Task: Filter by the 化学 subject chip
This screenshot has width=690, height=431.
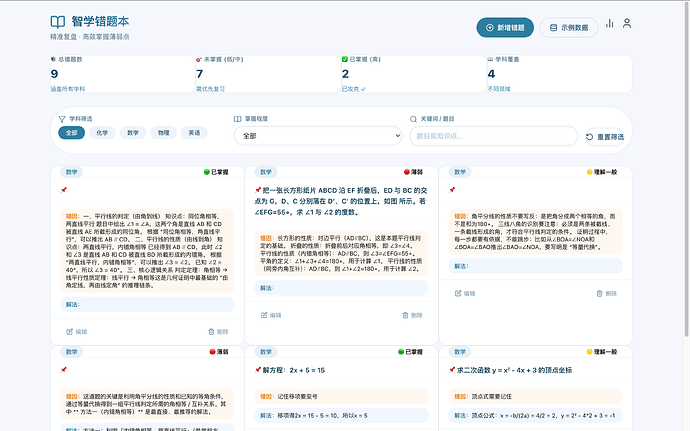Action: [103, 132]
